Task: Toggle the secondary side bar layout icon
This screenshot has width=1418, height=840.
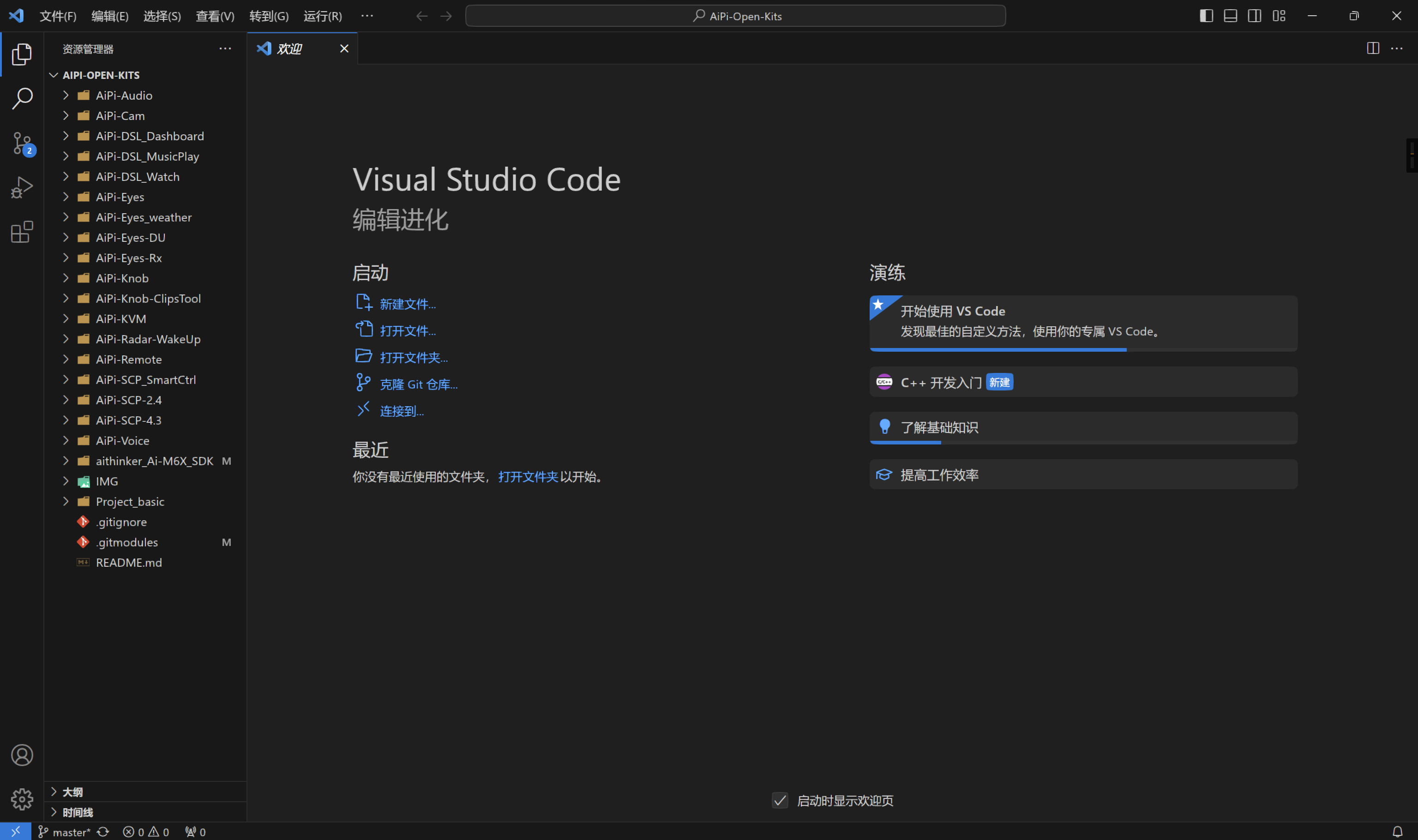Action: [1255, 16]
